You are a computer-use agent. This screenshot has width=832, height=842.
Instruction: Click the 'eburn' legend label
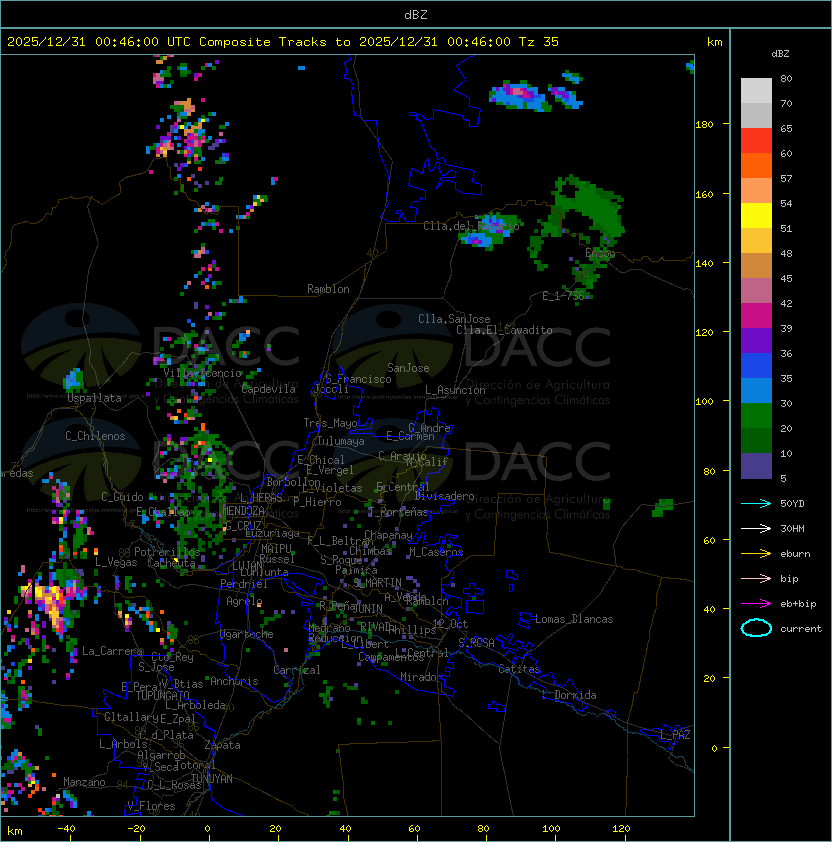point(795,554)
